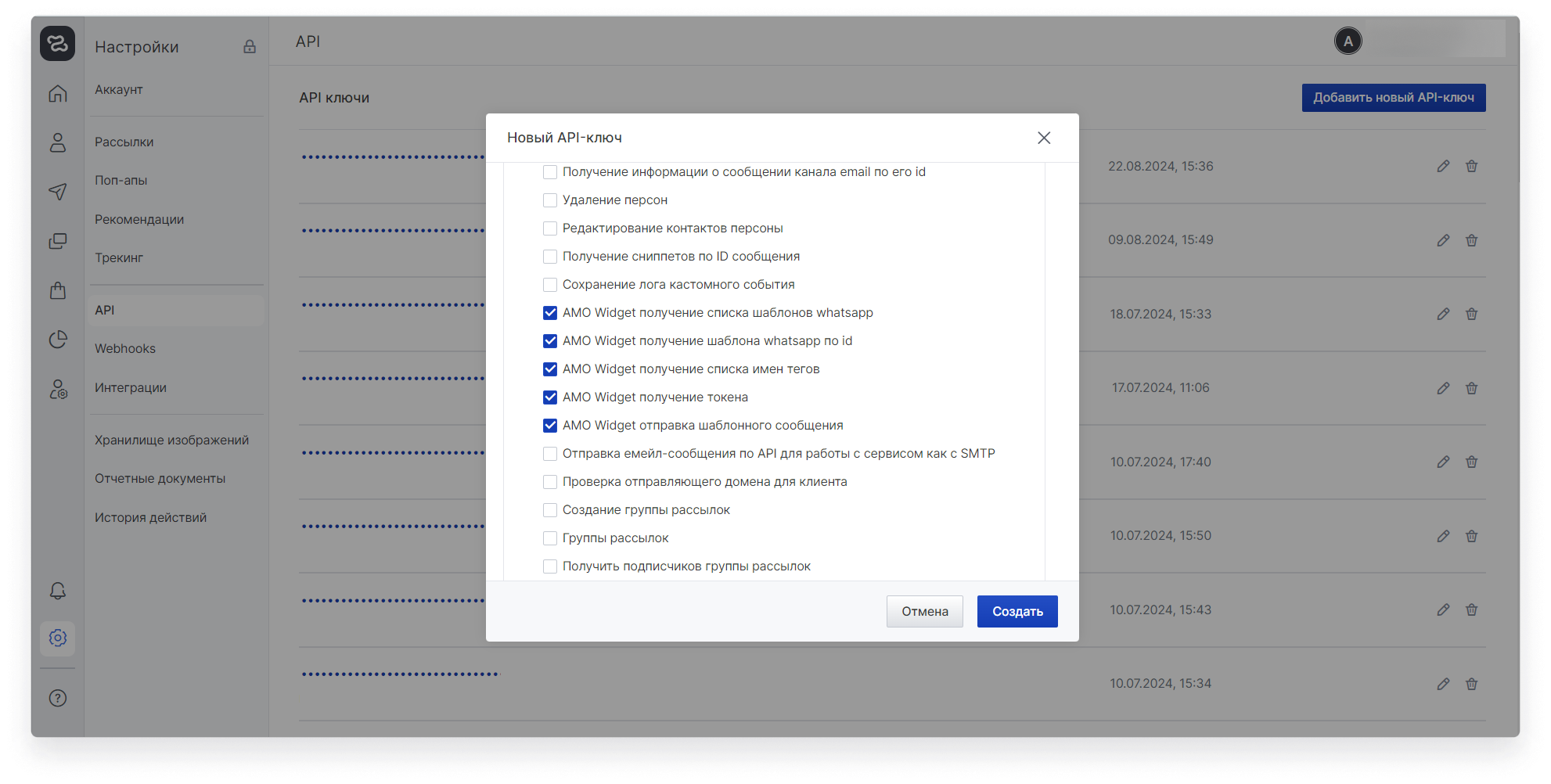Select История действий menu item
Image resolution: width=1551 pixels, height=784 pixels.
[x=151, y=518]
